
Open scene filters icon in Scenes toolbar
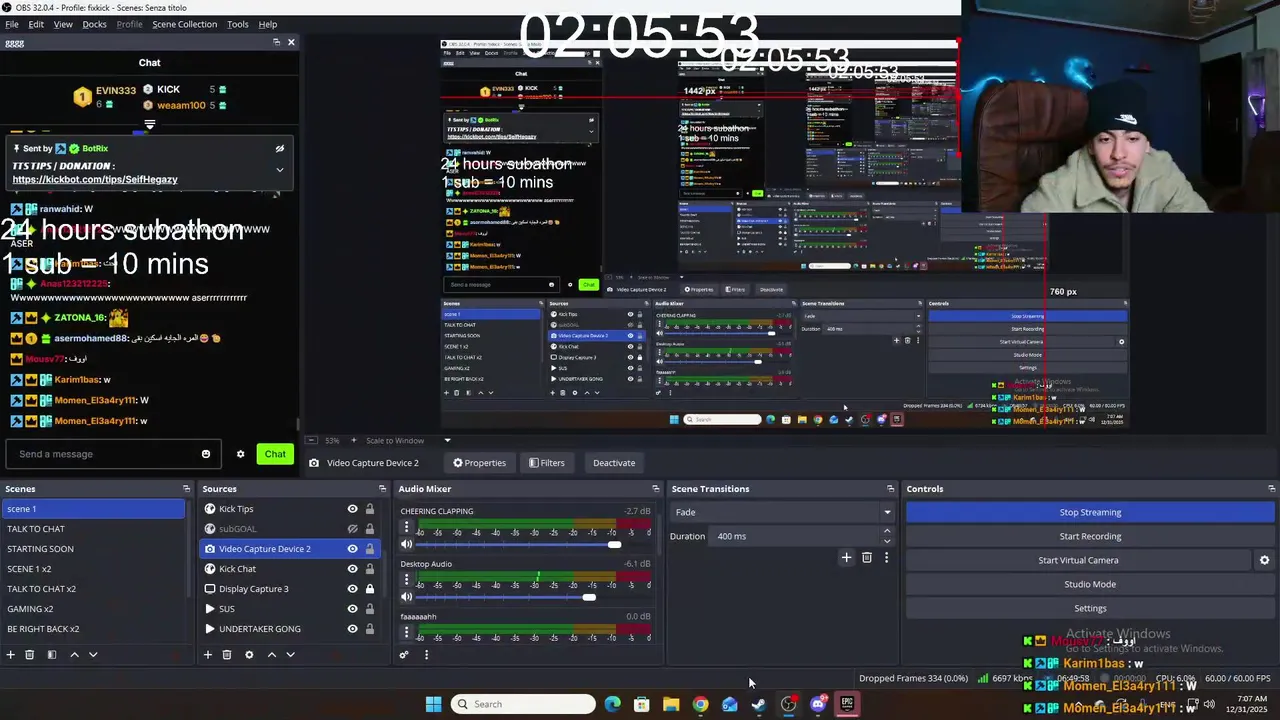(x=52, y=655)
